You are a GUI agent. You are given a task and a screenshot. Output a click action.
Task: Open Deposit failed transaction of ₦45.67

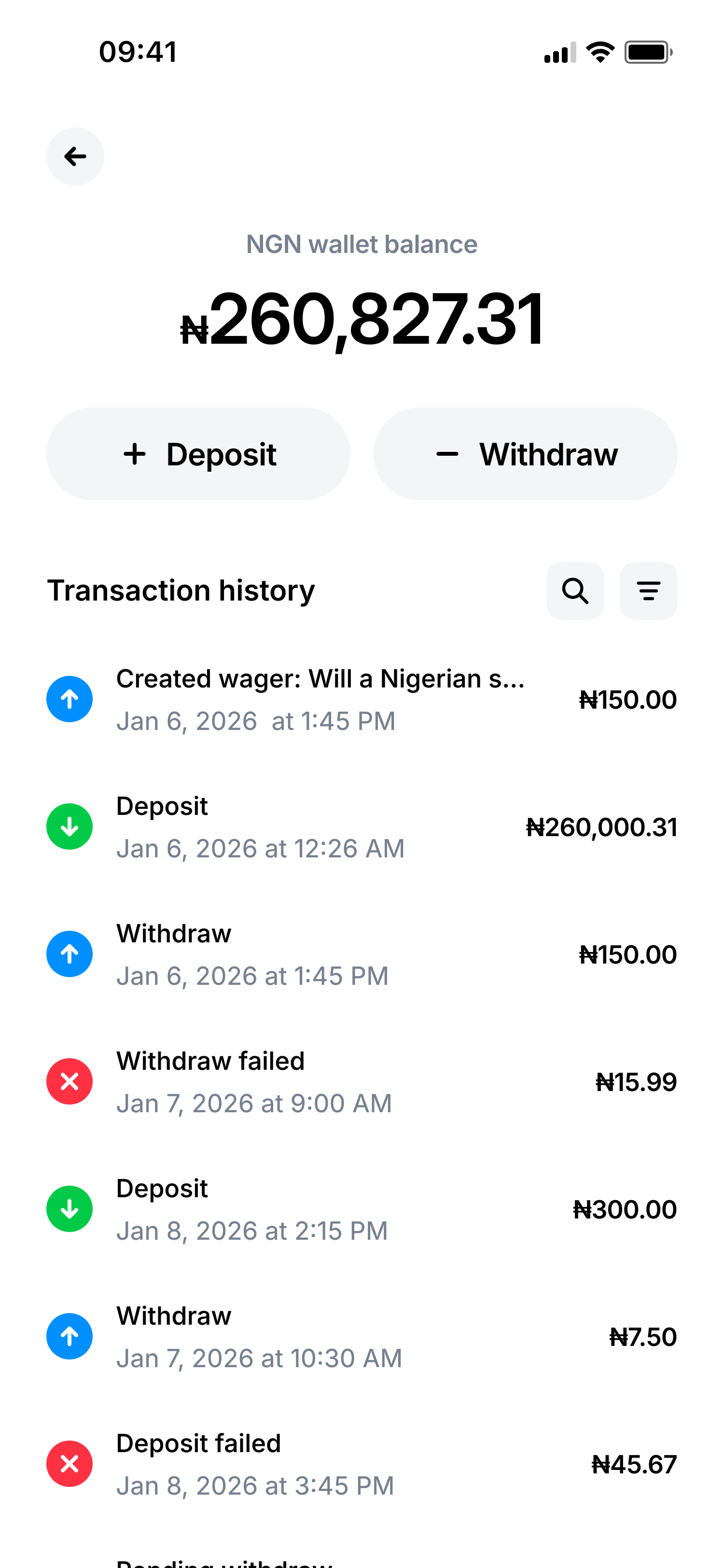198,1444
